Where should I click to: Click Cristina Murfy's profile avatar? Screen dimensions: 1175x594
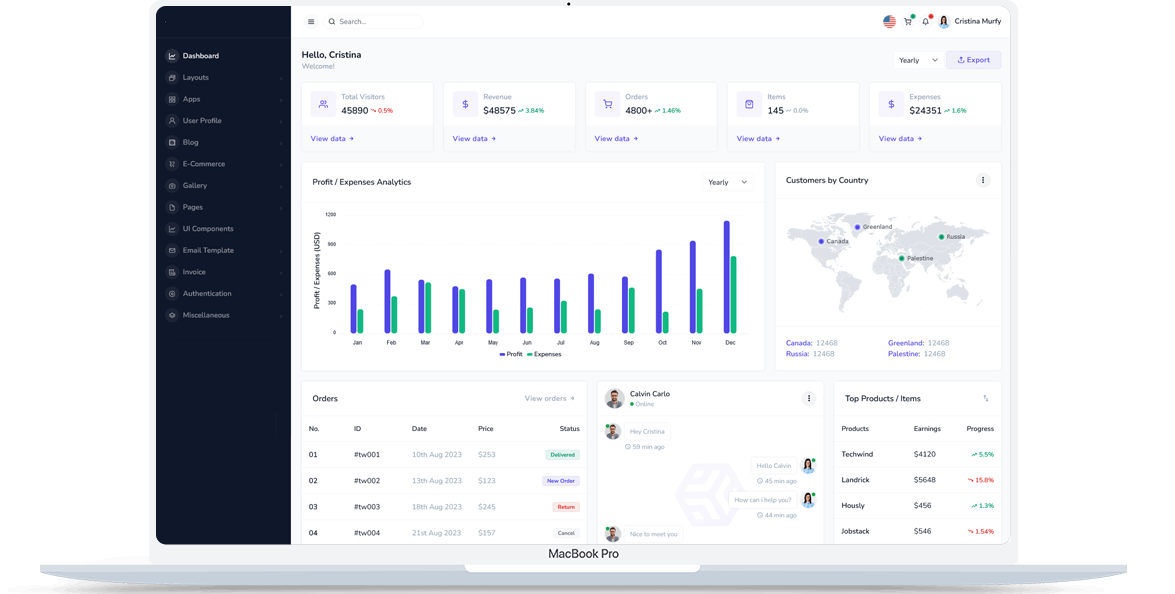pyautogui.click(x=944, y=21)
